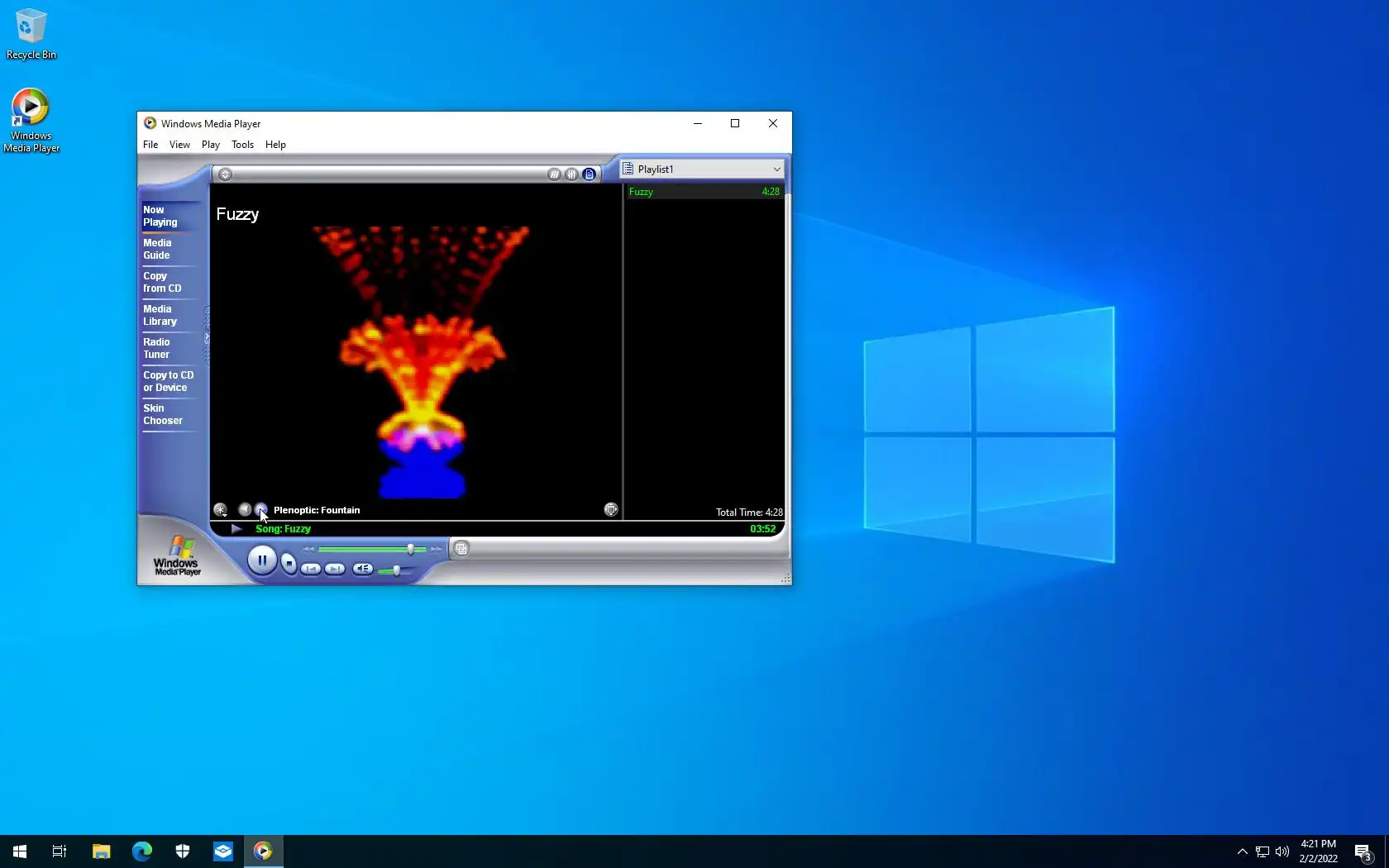1389x868 pixels.
Task: Skip to the previous track
Action: point(311,569)
